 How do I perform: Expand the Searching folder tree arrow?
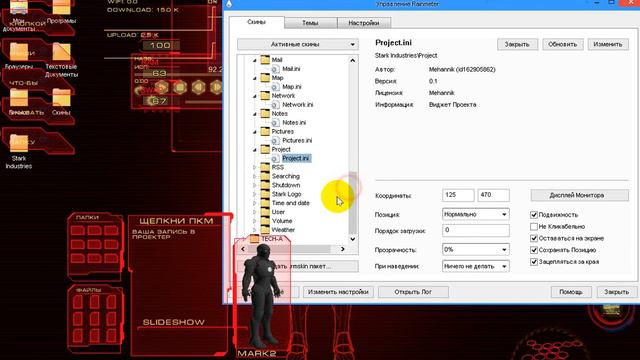coord(255,176)
